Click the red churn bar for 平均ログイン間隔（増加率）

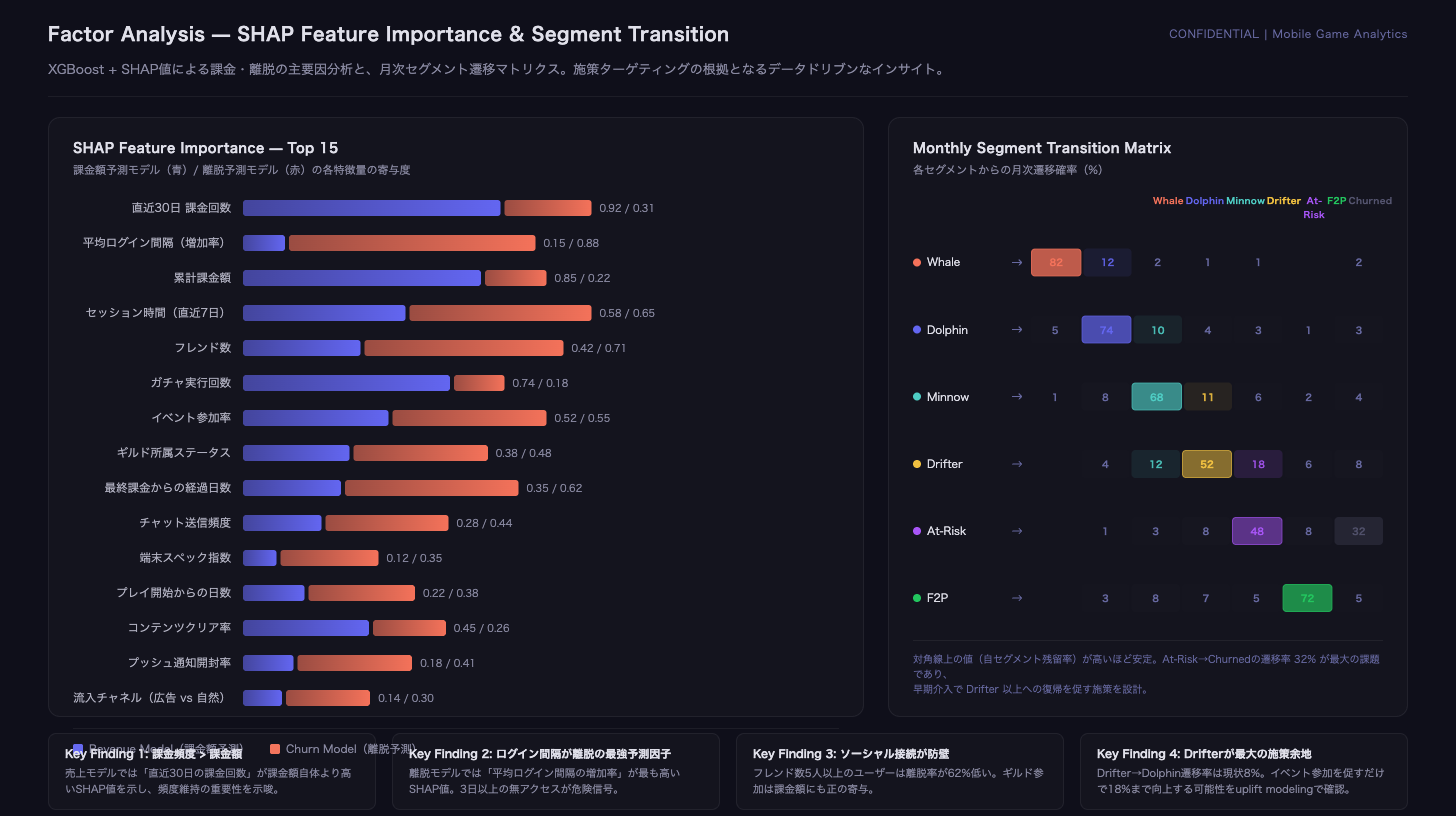[412, 243]
